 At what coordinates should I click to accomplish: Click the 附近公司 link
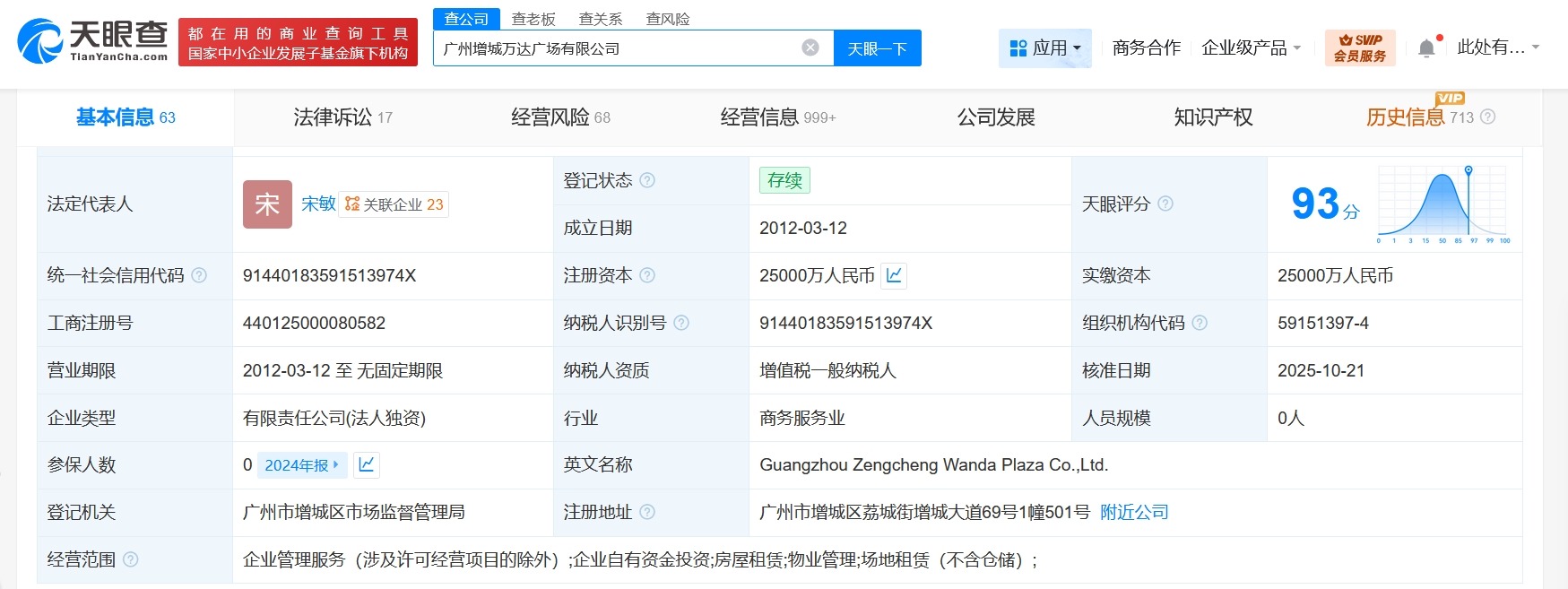pos(1134,512)
